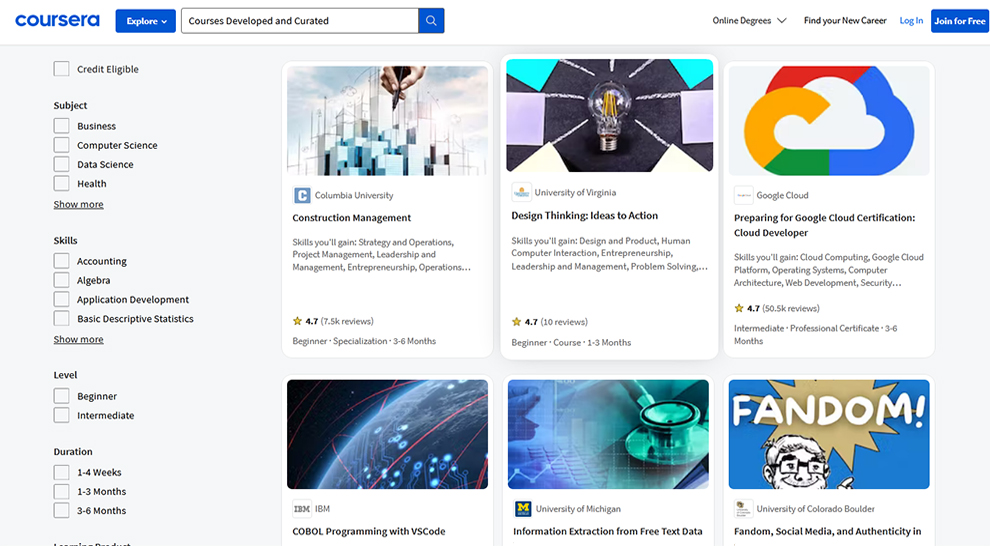990x546 pixels.
Task: Open Information Extraction from Free Text Data
Action: click(x=607, y=531)
